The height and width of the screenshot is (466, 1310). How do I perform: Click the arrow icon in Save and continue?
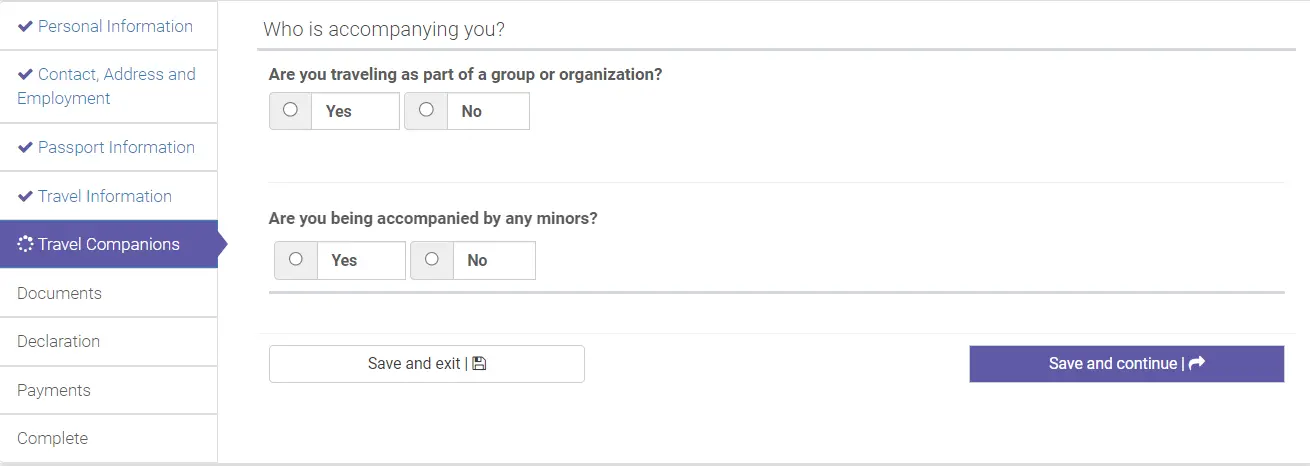coord(1197,364)
